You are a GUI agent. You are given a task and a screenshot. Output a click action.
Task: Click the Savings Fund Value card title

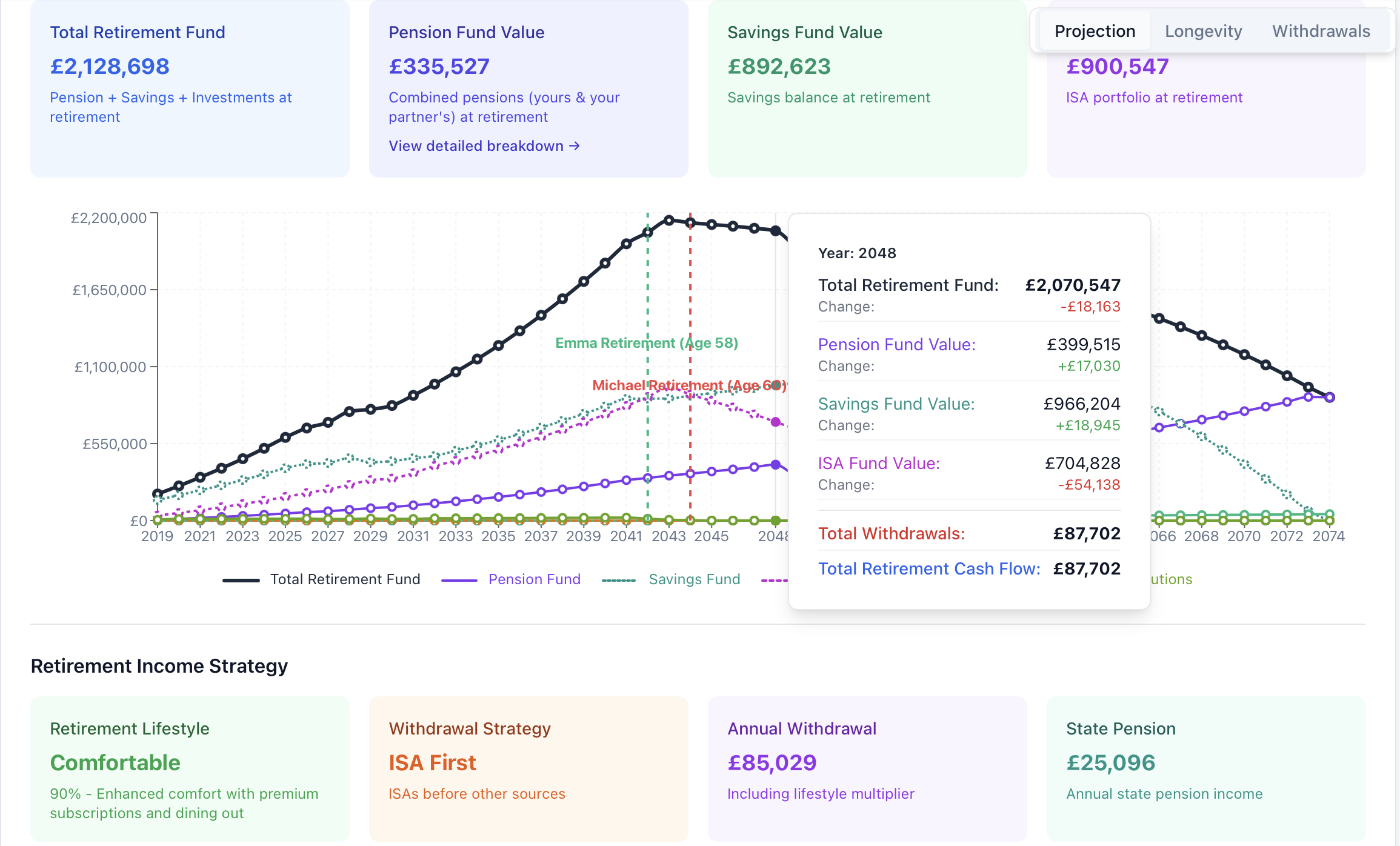point(805,32)
